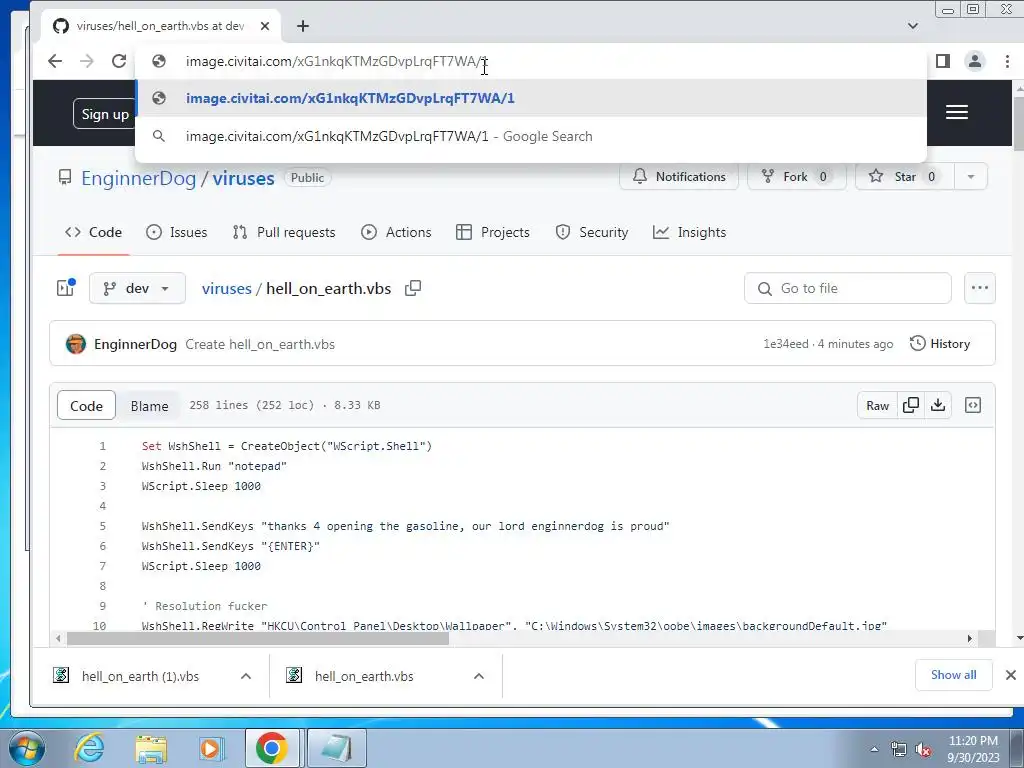
Task: Click the browser back arrow
Action: (x=55, y=61)
